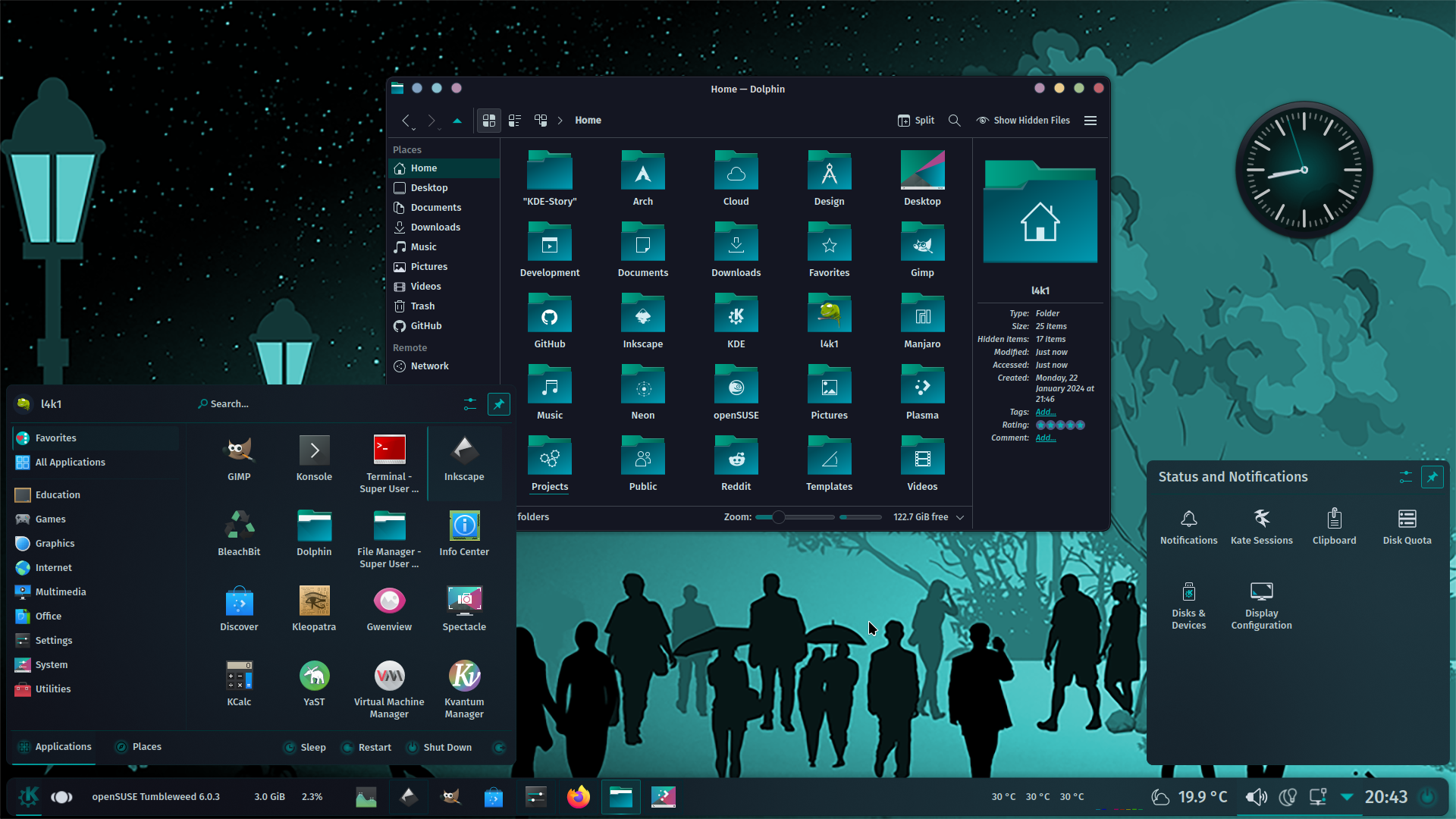The image size is (1456, 819).
Task: Click Firefox icon in the taskbar
Action: pyautogui.click(x=578, y=796)
